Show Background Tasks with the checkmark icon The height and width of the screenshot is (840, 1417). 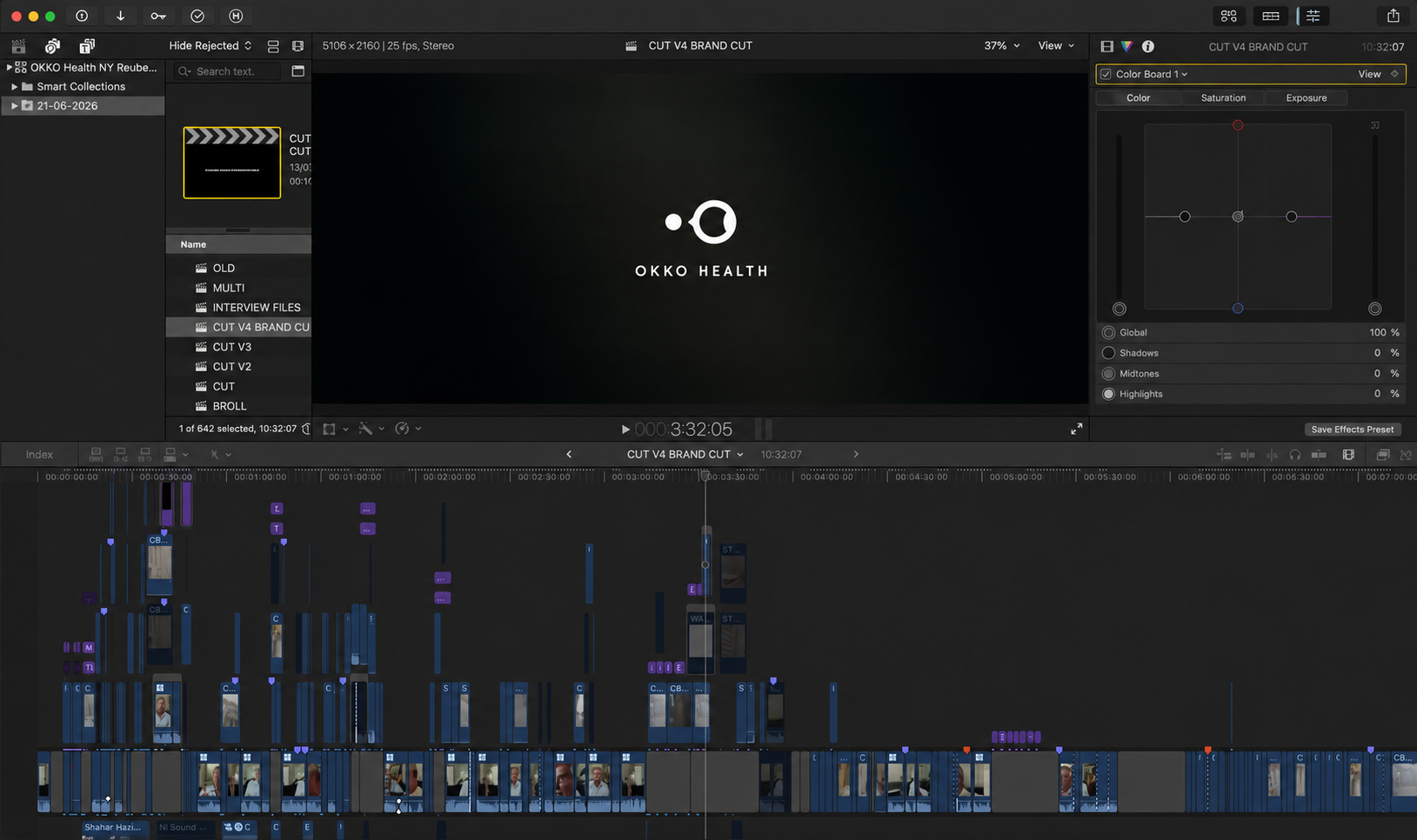(x=197, y=16)
